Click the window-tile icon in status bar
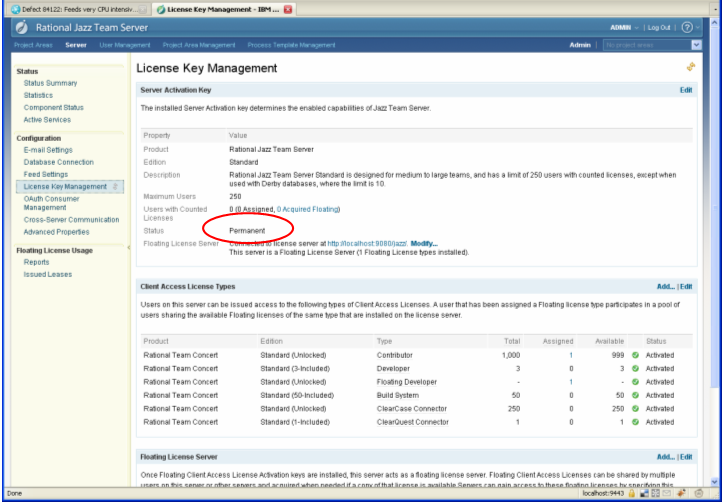Screen dimensions: 724x504 644,493
